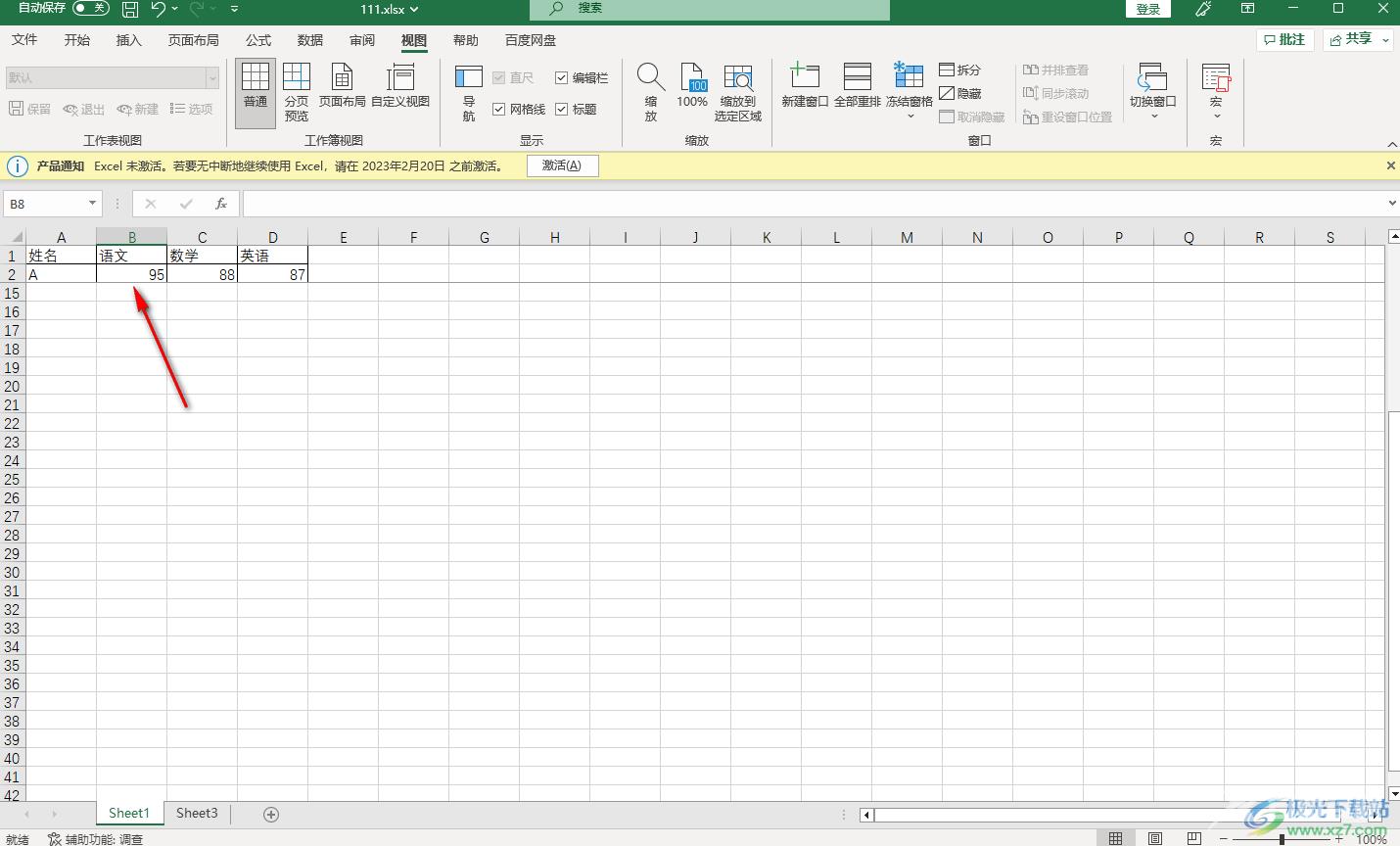This screenshot has height=846, width=1400.
Task: Open Baidu Netdisk (百度网盘) tab
Action: [x=531, y=40]
